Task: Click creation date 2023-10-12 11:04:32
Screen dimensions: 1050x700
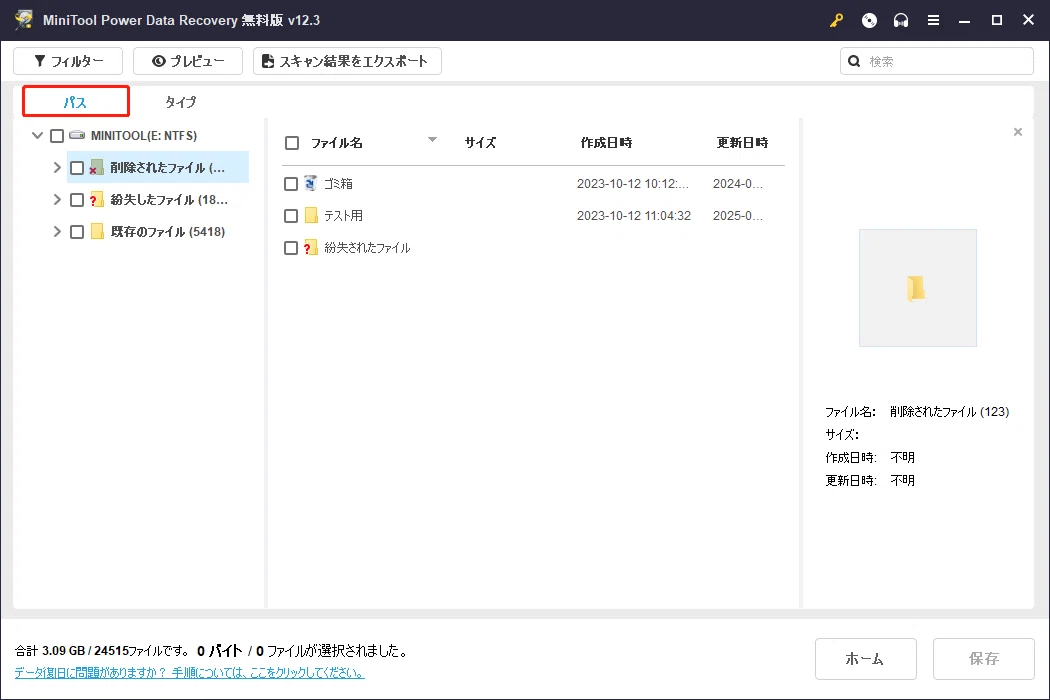Action: 633,216
